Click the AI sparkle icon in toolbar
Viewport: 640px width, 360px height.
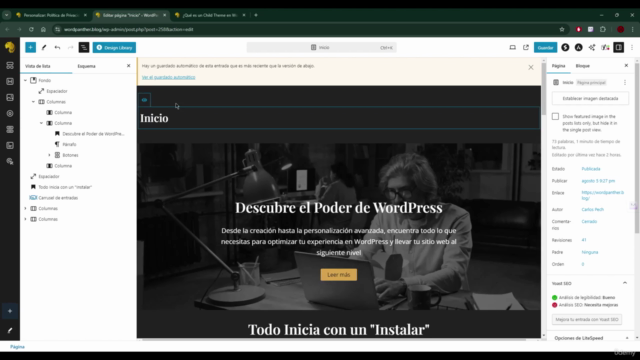click(592, 47)
